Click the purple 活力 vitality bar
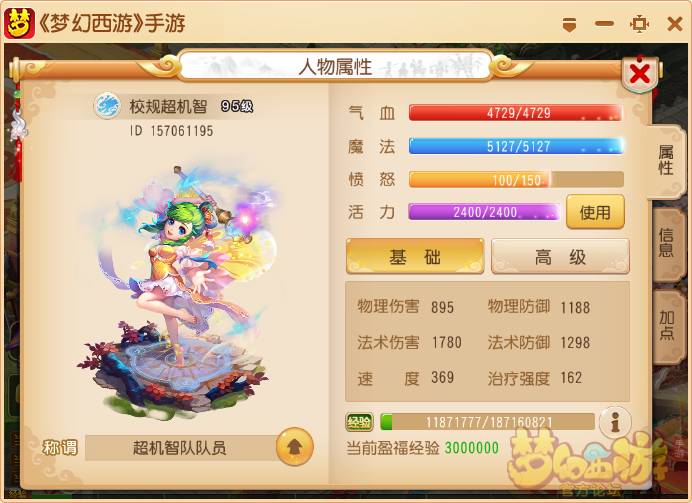Image resolution: width=692 pixels, height=503 pixels. pos(484,212)
